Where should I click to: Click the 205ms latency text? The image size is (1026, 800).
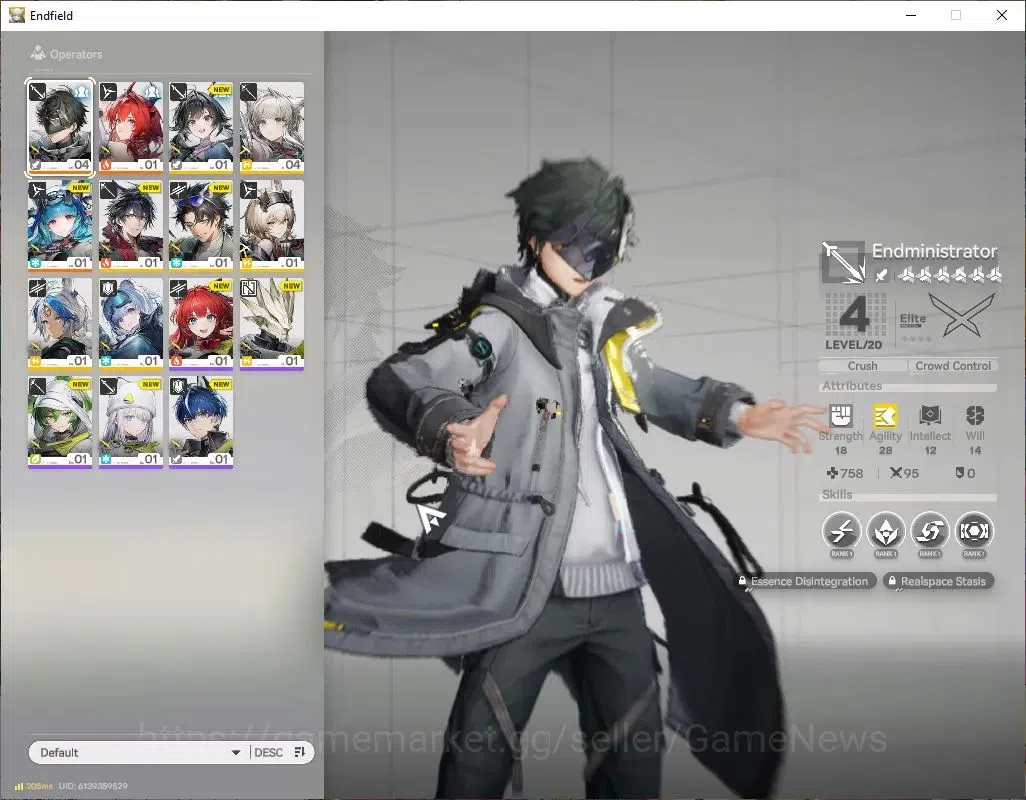point(39,786)
